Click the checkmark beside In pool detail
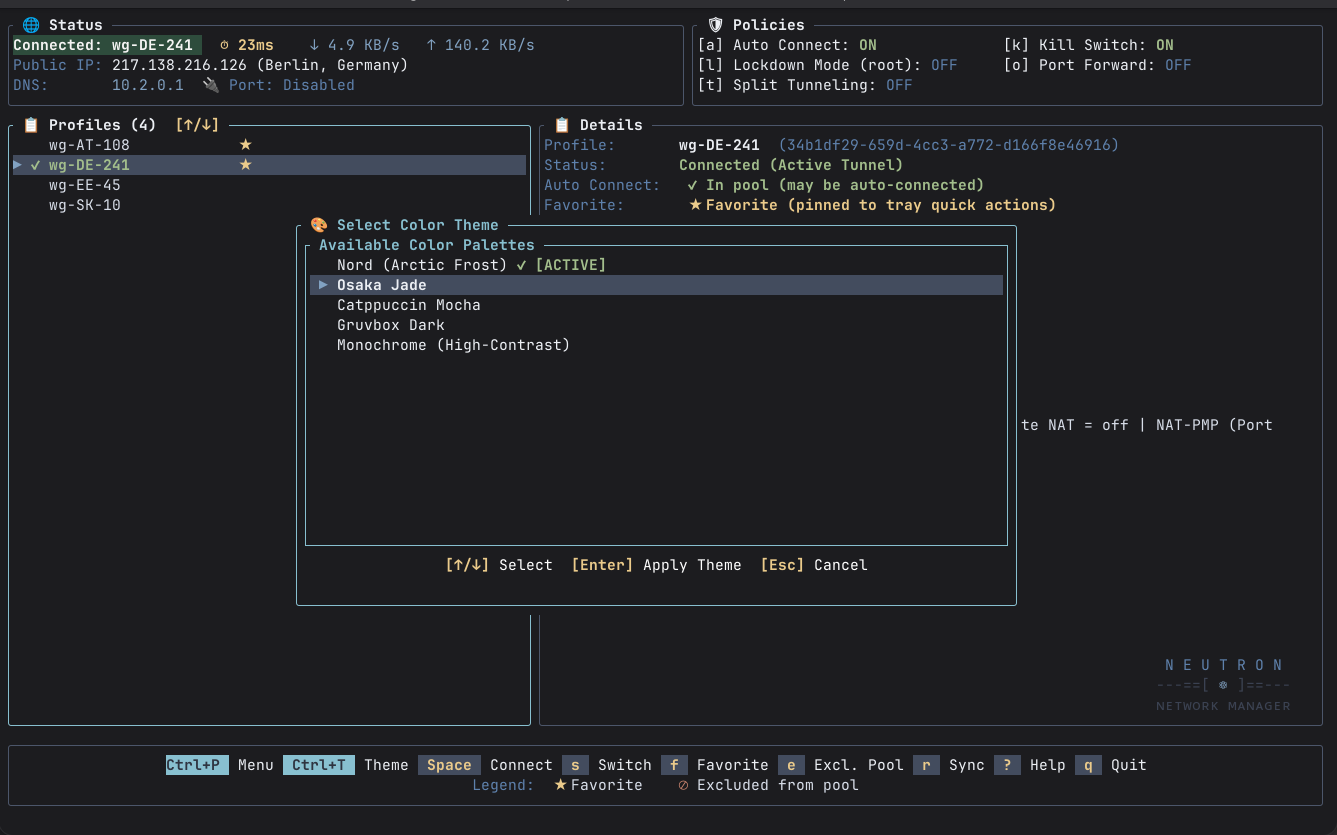The width and height of the screenshot is (1337, 835). 693,185
